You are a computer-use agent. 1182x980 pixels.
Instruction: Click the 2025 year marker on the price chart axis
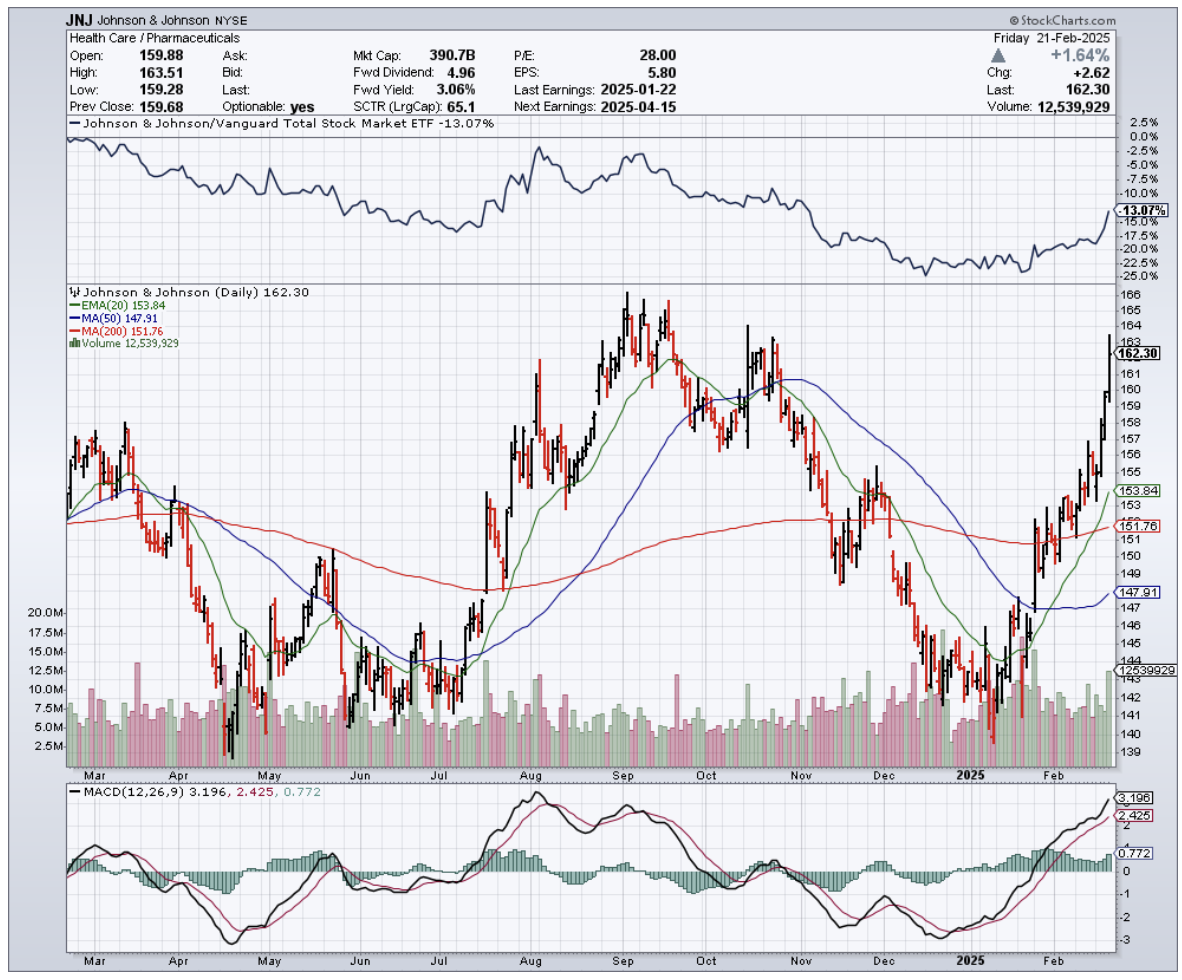tap(970, 774)
